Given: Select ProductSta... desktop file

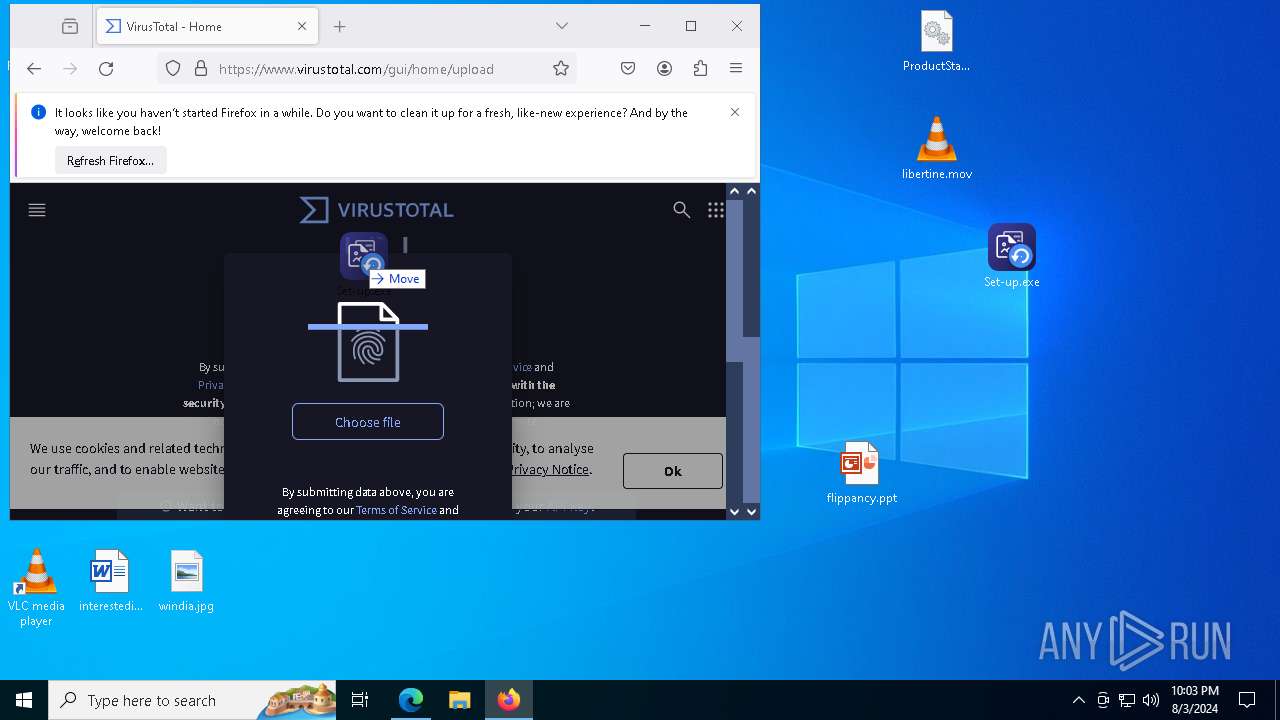Looking at the screenshot, I should [x=937, y=42].
